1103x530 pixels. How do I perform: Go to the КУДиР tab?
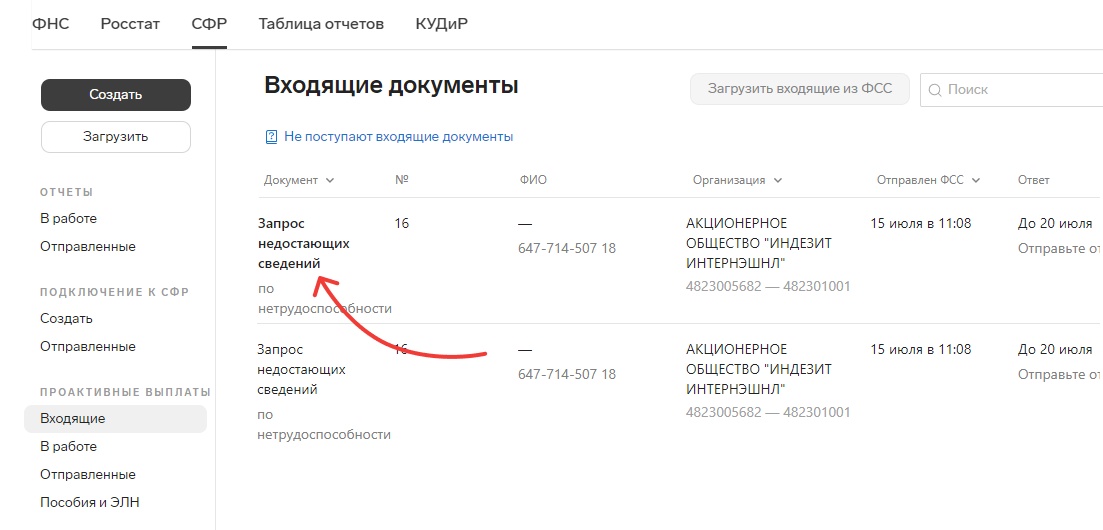(x=442, y=24)
